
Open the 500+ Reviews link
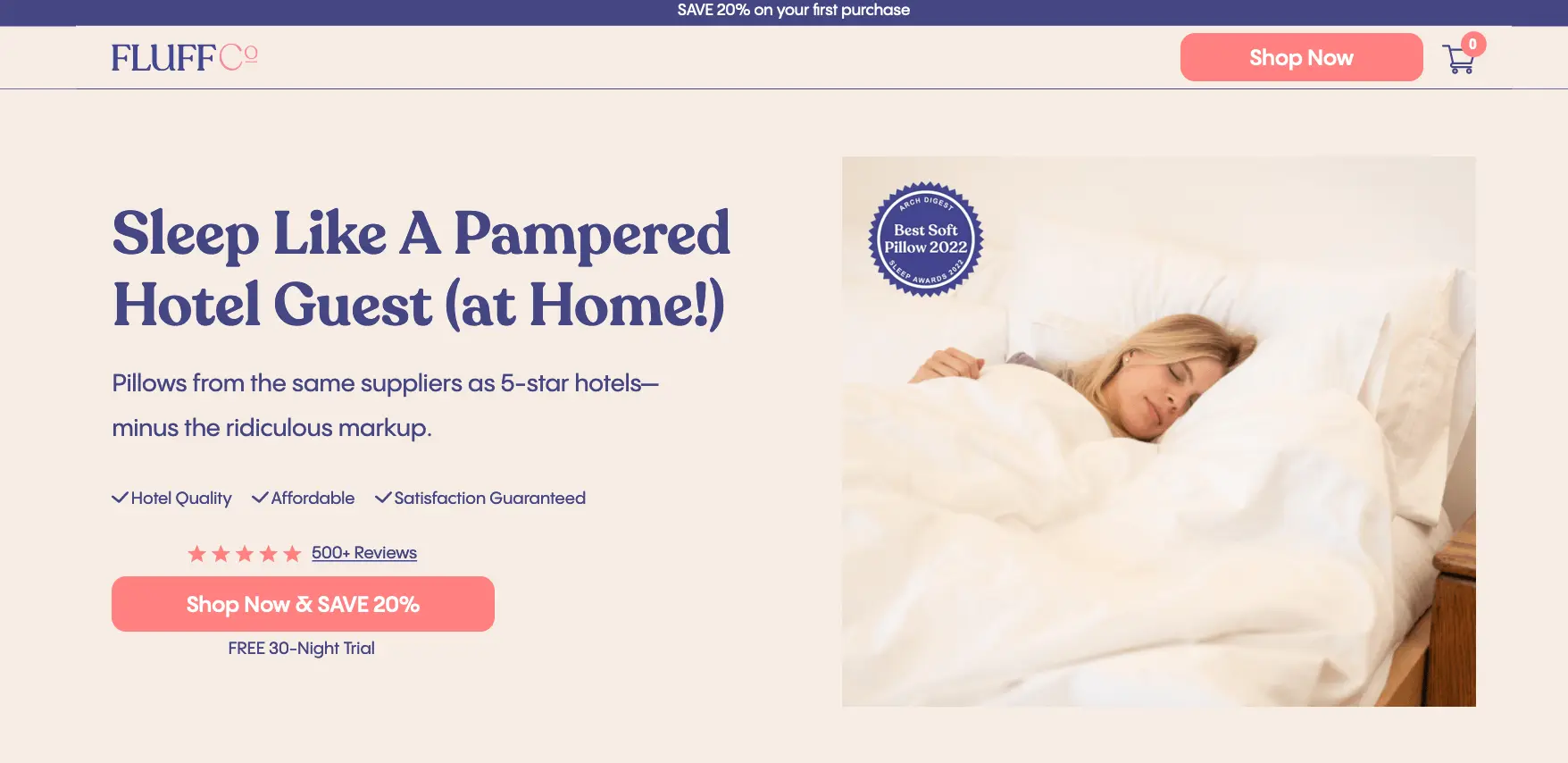click(x=364, y=553)
